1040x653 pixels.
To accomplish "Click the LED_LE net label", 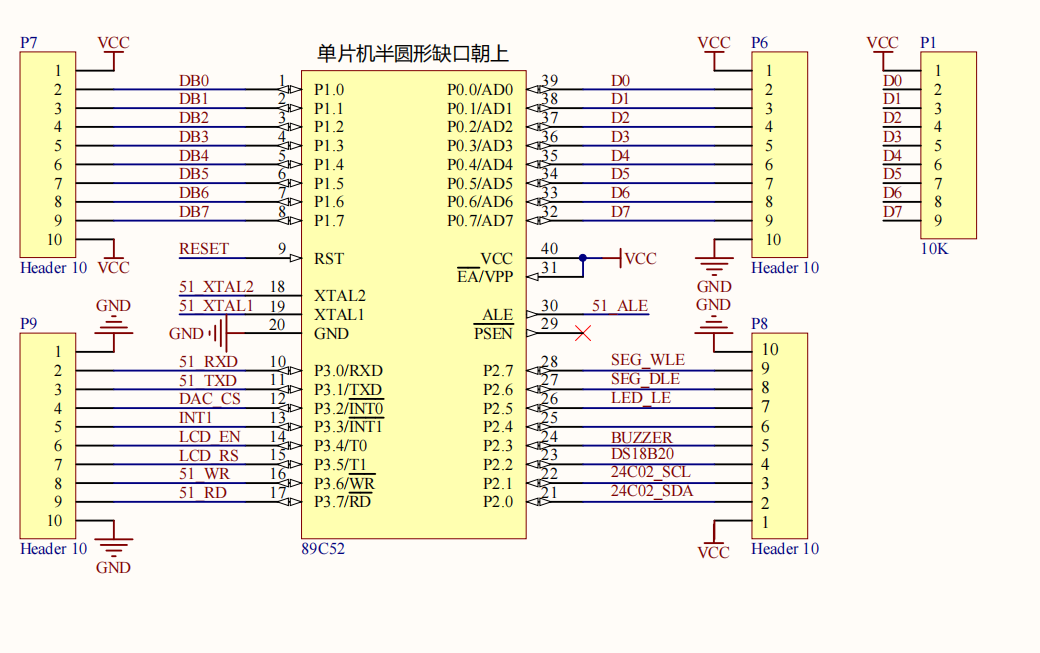I will [x=641, y=398].
